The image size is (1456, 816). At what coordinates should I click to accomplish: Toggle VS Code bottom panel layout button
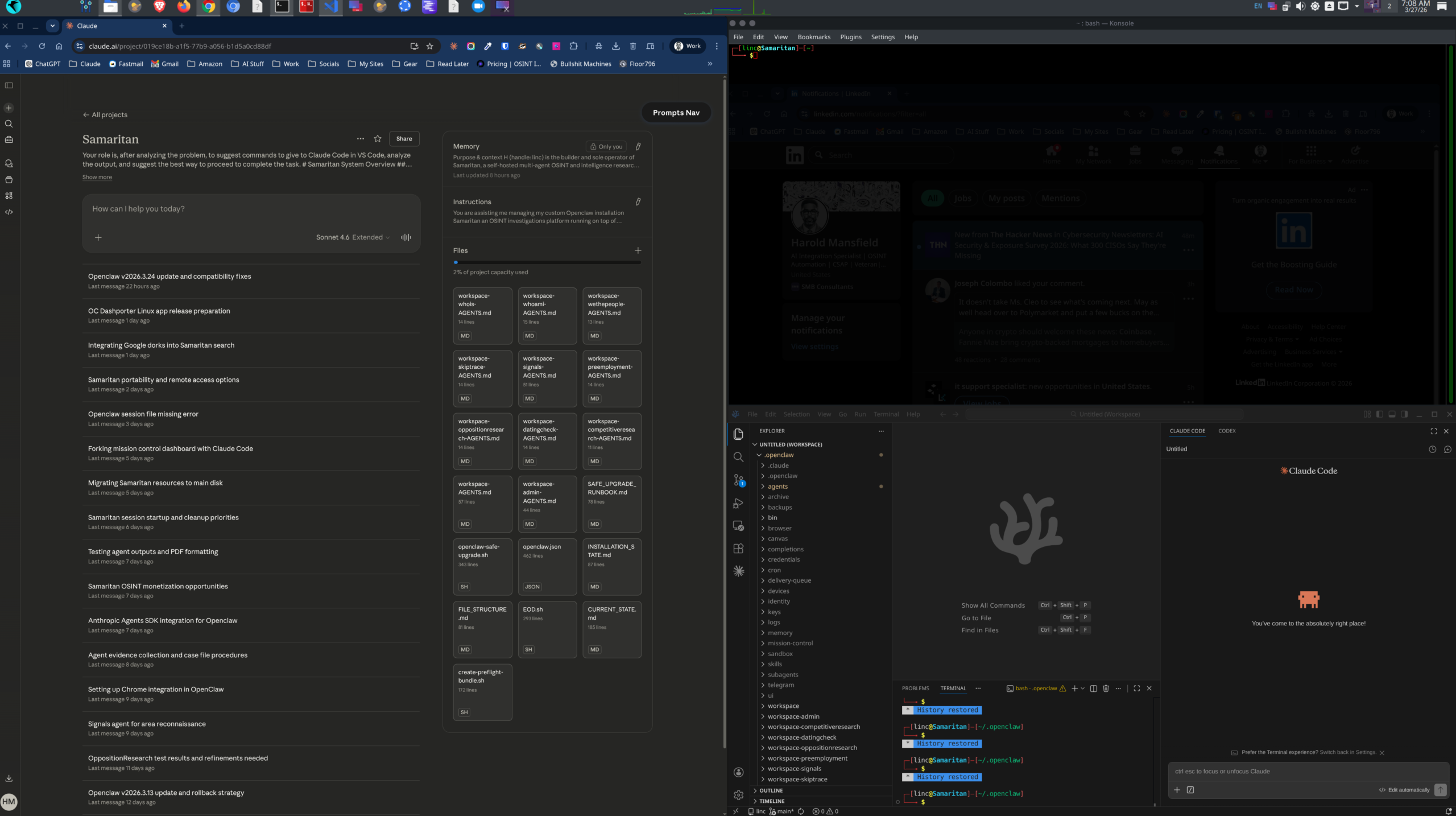(1392, 414)
